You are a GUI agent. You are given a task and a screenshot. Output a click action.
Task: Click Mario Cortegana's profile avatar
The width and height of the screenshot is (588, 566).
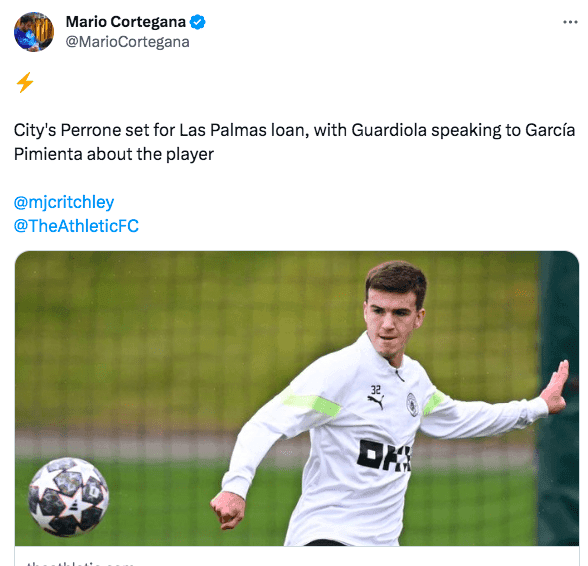coord(34,32)
